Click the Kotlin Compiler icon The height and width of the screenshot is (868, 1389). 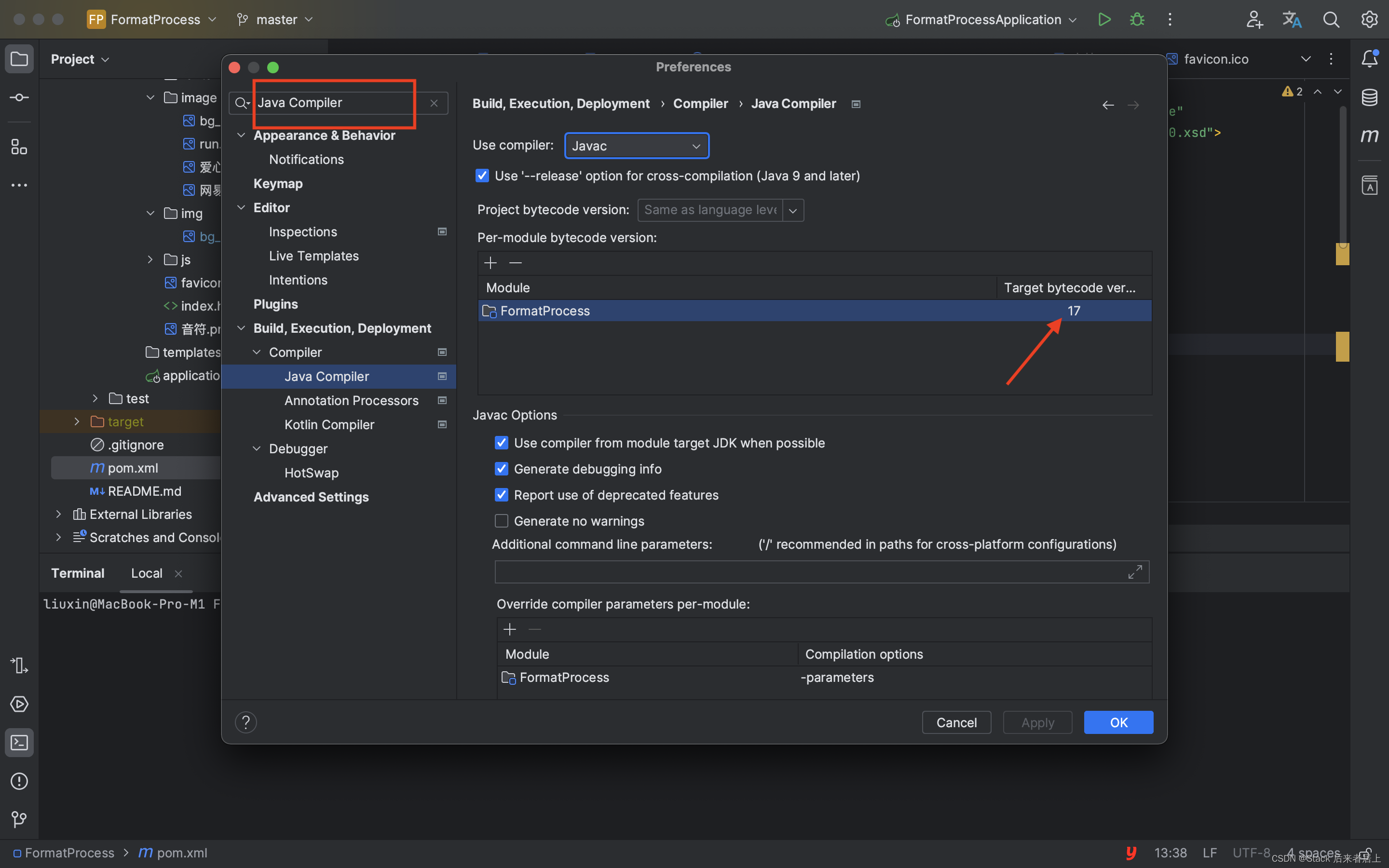pos(442,424)
